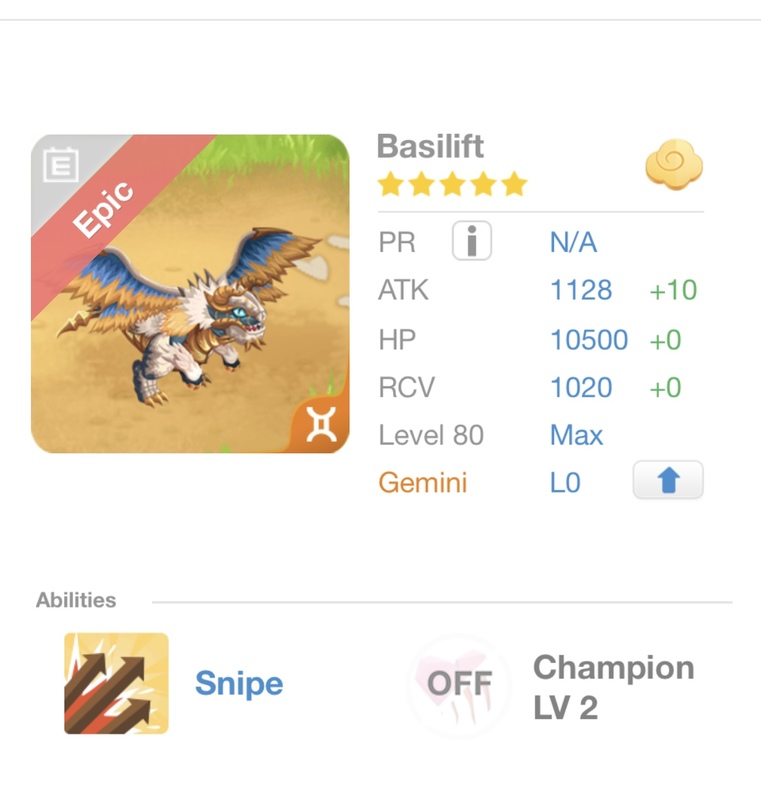This screenshot has height=800, width=761.
Task: Click the Champion LV 2 label
Action: tap(613, 687)
